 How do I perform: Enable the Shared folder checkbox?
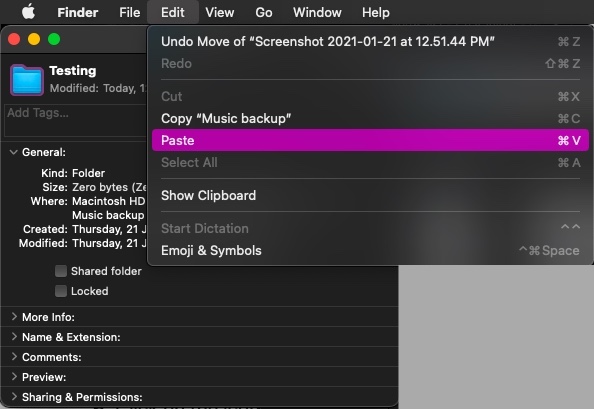61,271
